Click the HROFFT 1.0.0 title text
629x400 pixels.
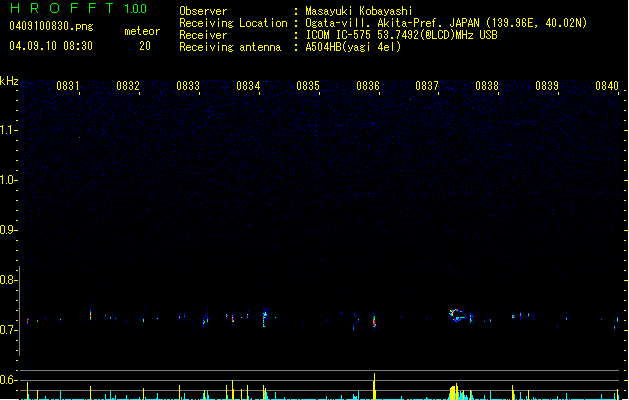pos(79,8)
